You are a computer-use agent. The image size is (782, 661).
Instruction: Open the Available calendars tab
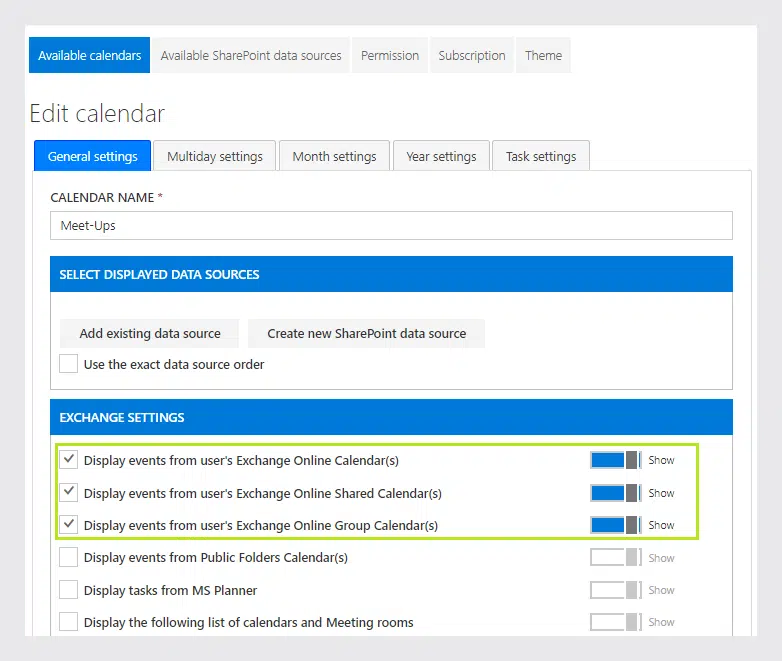pos(89,55)
